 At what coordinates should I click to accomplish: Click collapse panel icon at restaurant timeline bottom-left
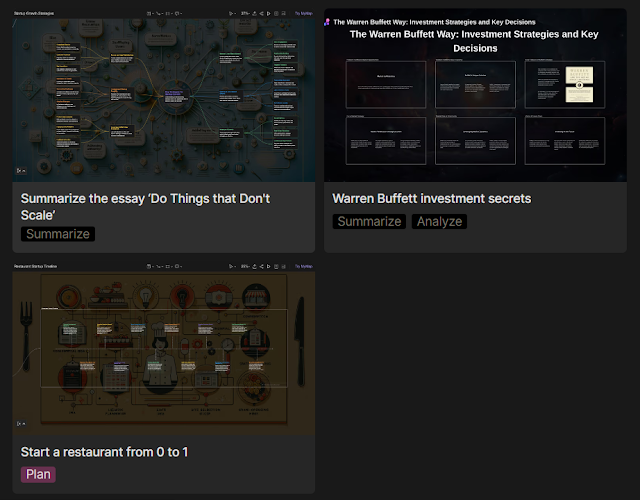(21, 424)
